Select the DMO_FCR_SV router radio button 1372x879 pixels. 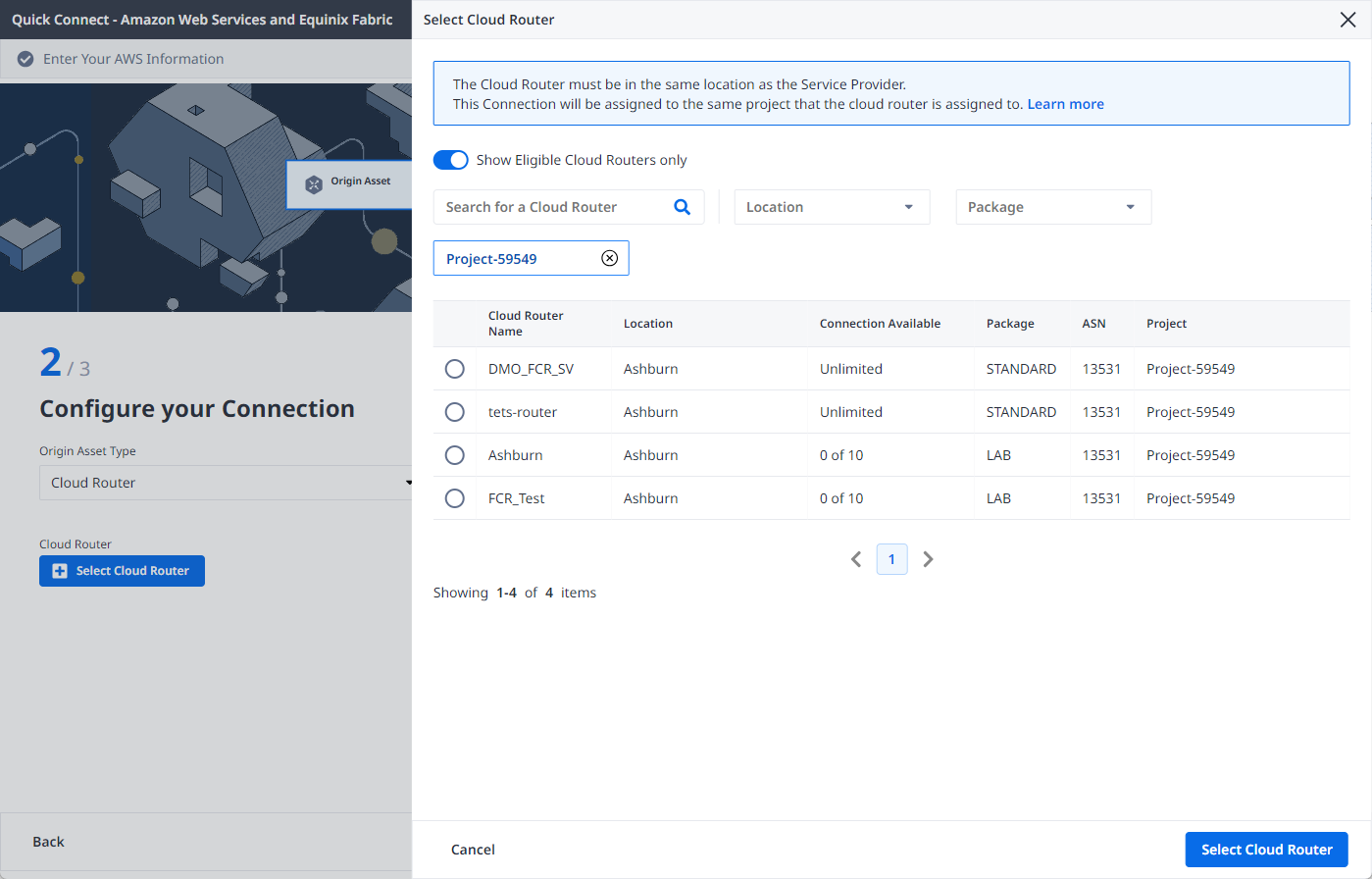455,369
